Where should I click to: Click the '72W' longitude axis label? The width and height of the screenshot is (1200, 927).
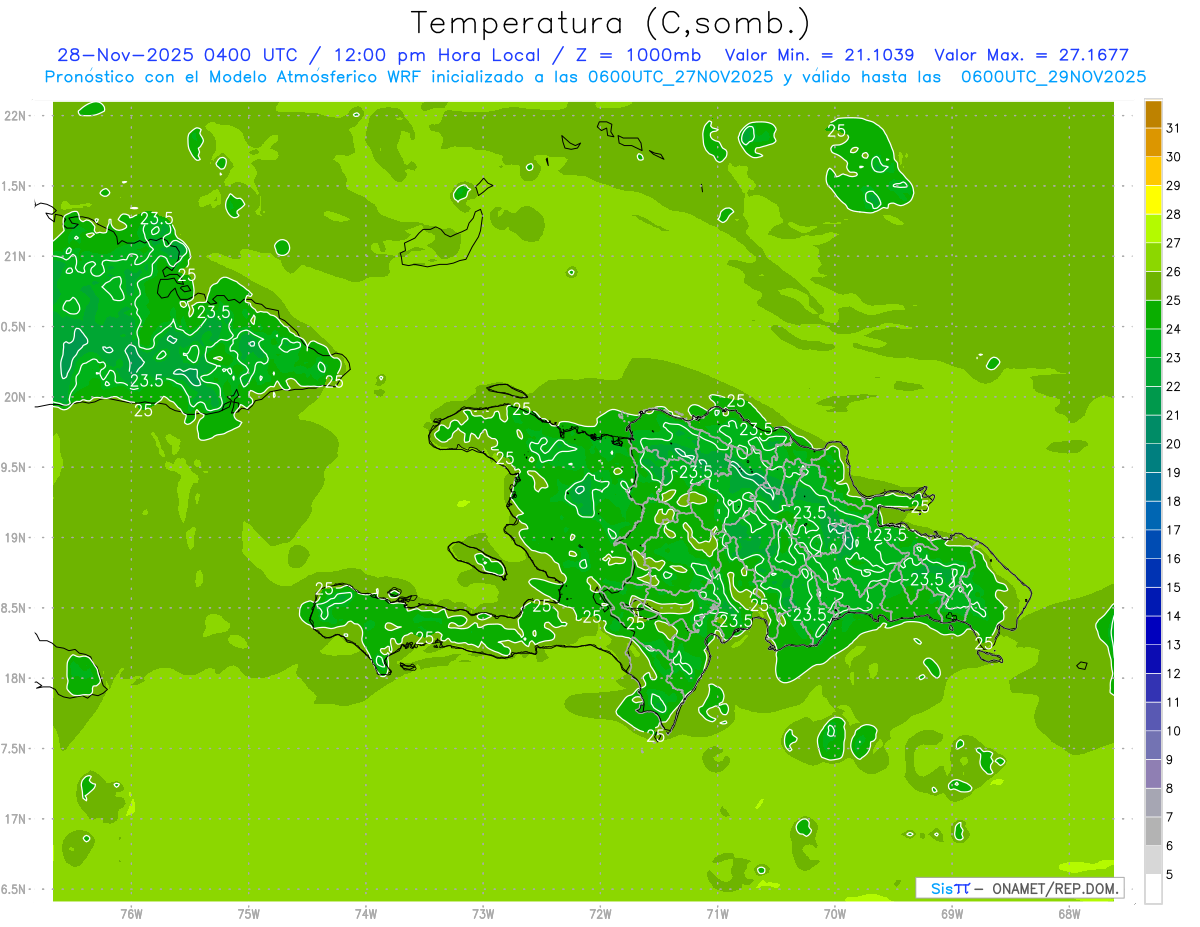click(x=600, y=914)
